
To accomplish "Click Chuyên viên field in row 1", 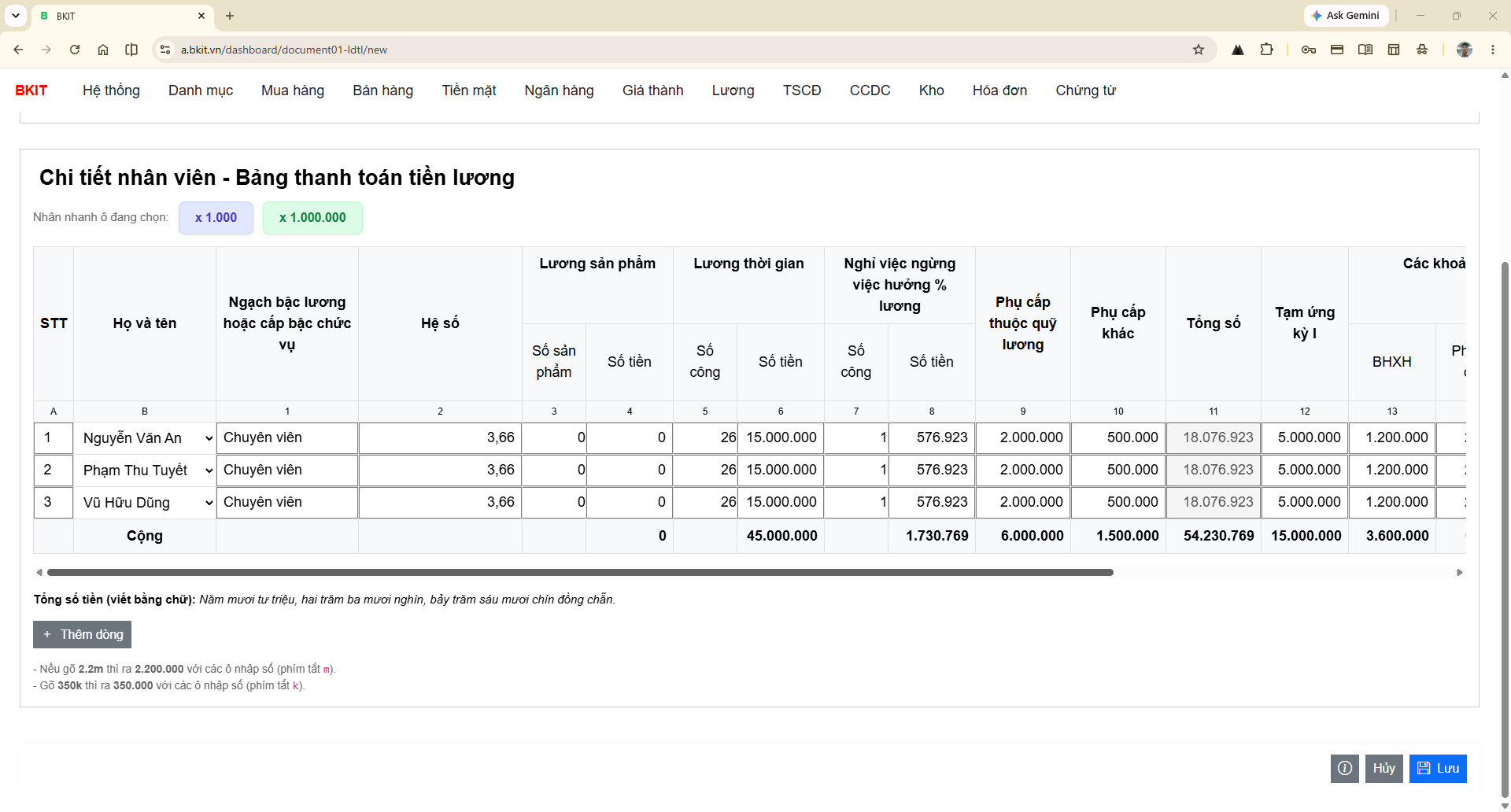I will (287, 438).
